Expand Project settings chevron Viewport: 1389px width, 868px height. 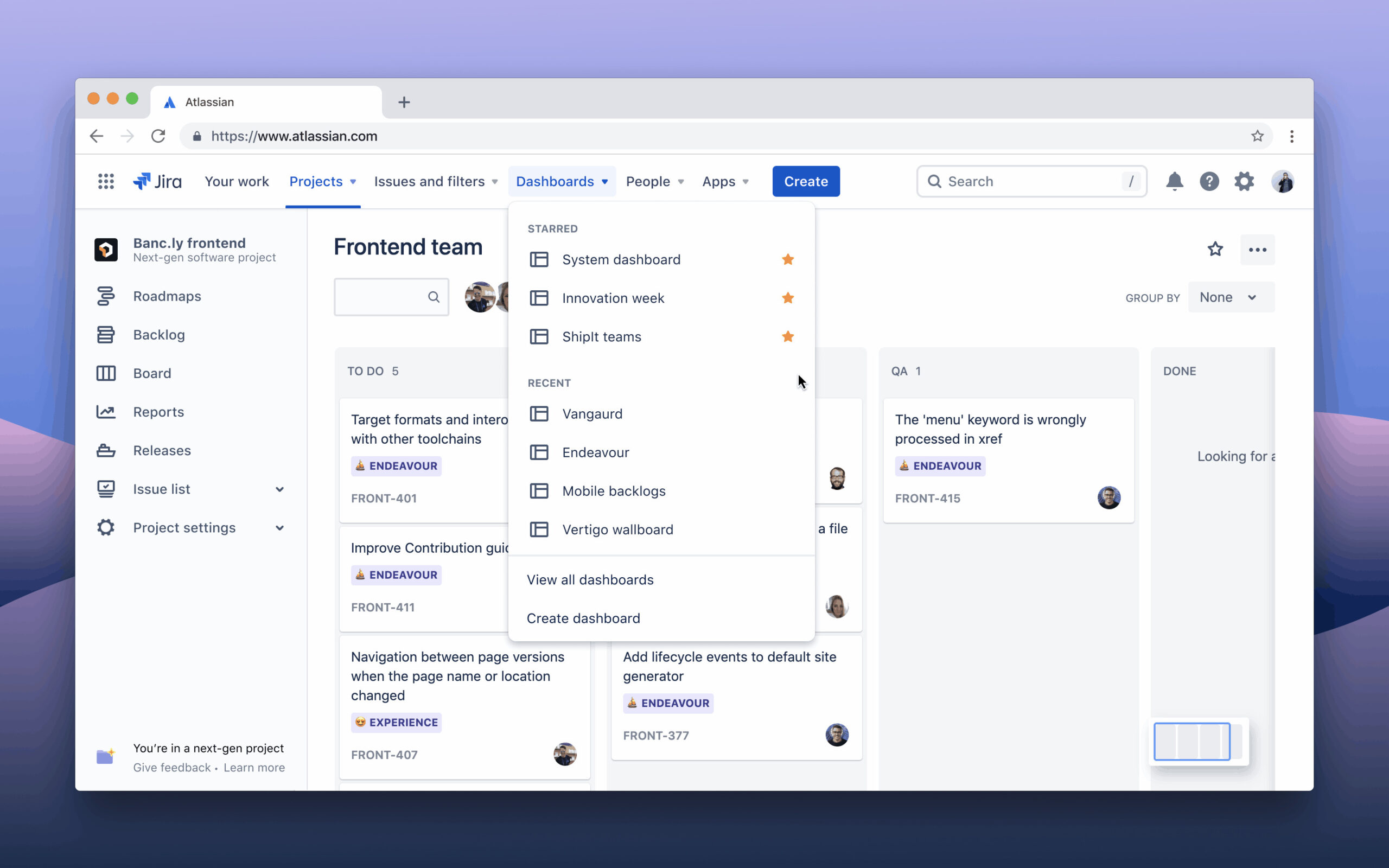(x=279, y=527)
